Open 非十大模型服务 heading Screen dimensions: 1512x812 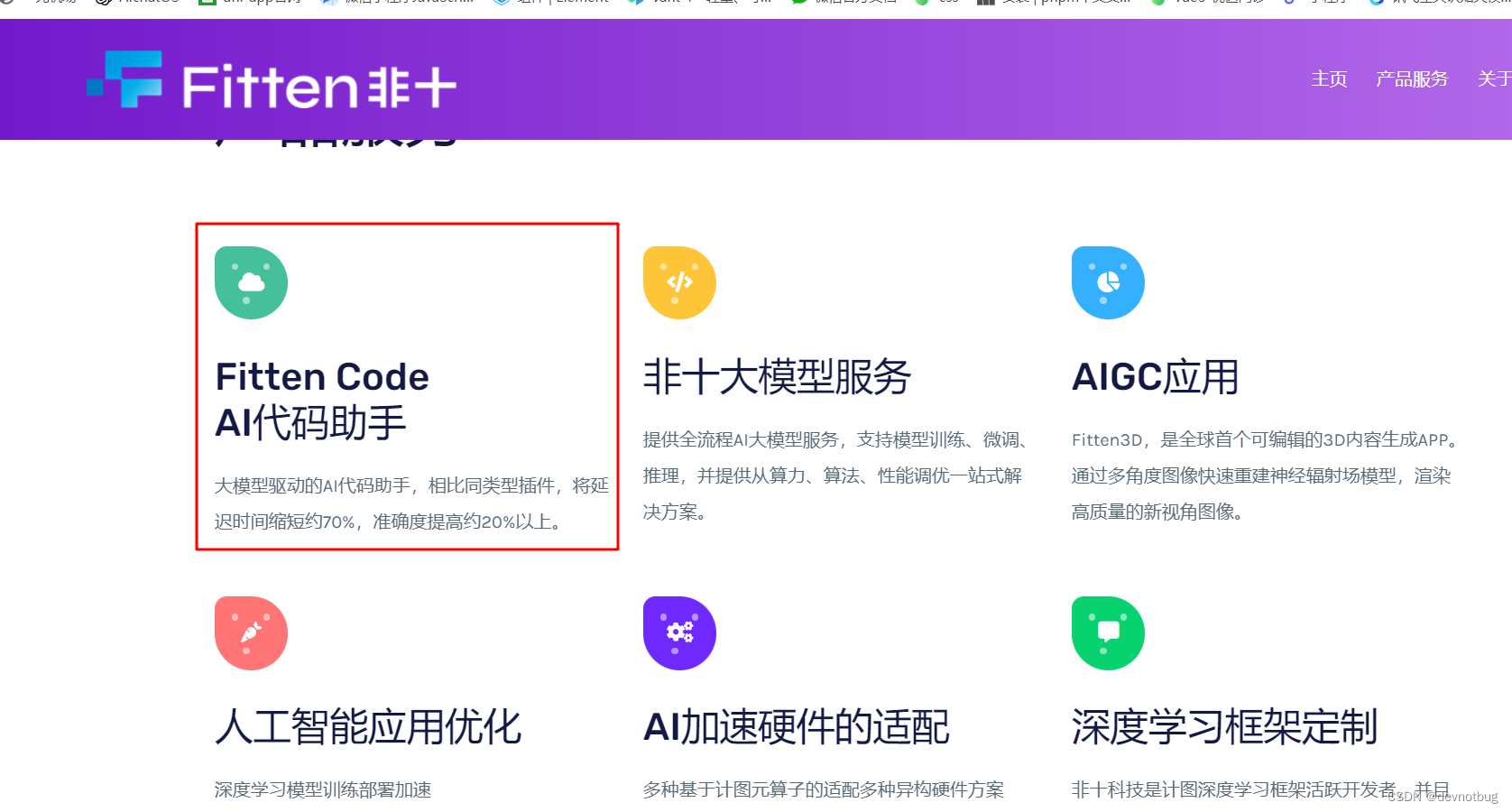coord(777,377)
